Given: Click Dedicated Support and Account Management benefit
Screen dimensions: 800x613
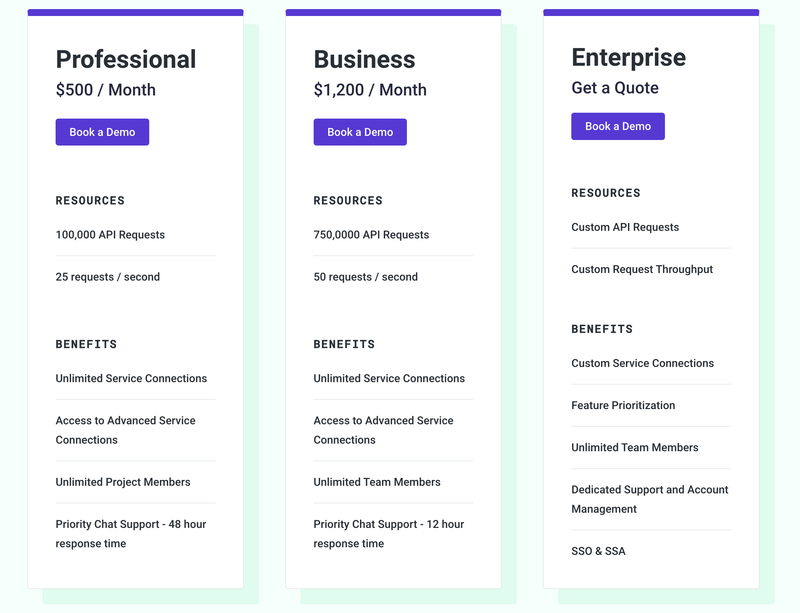Looking at the screenshot, I should [x=649, y=499].
